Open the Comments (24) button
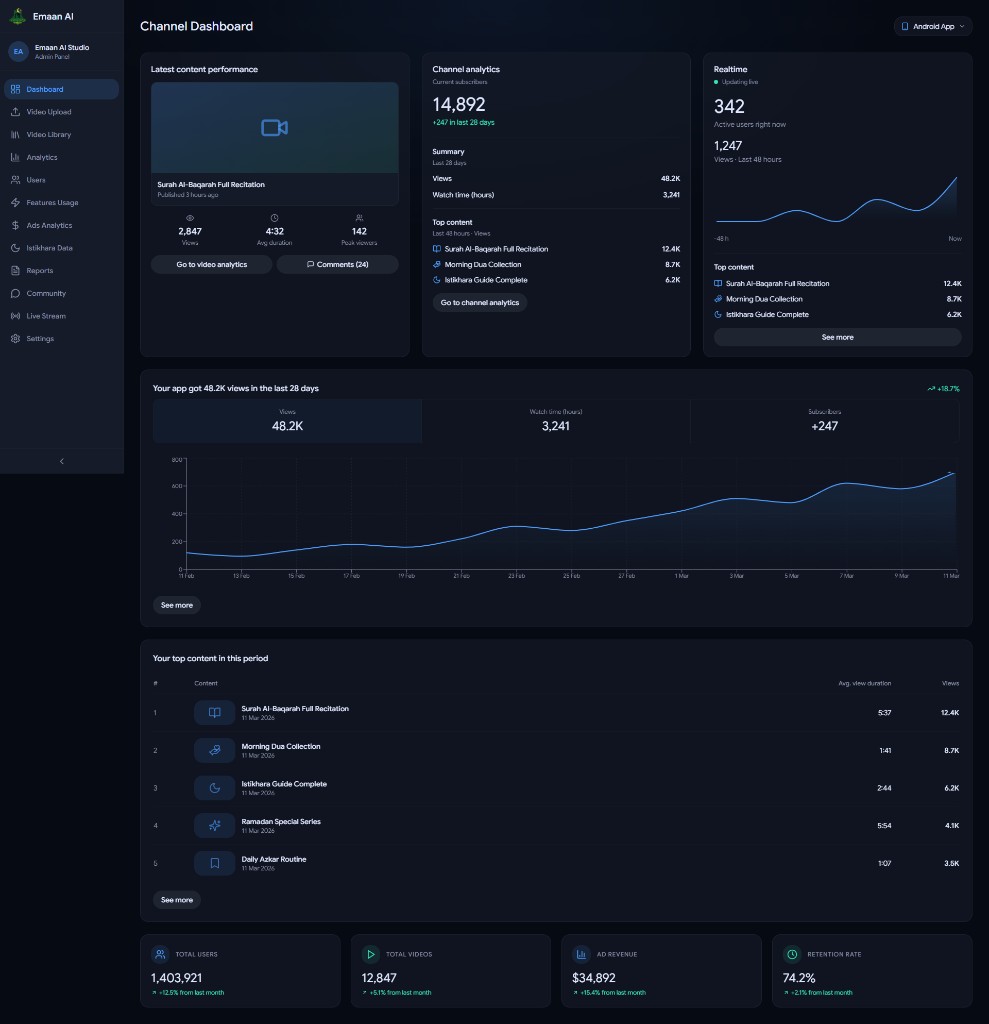The width and height of the screenshot is (989, 1024). 338,264
